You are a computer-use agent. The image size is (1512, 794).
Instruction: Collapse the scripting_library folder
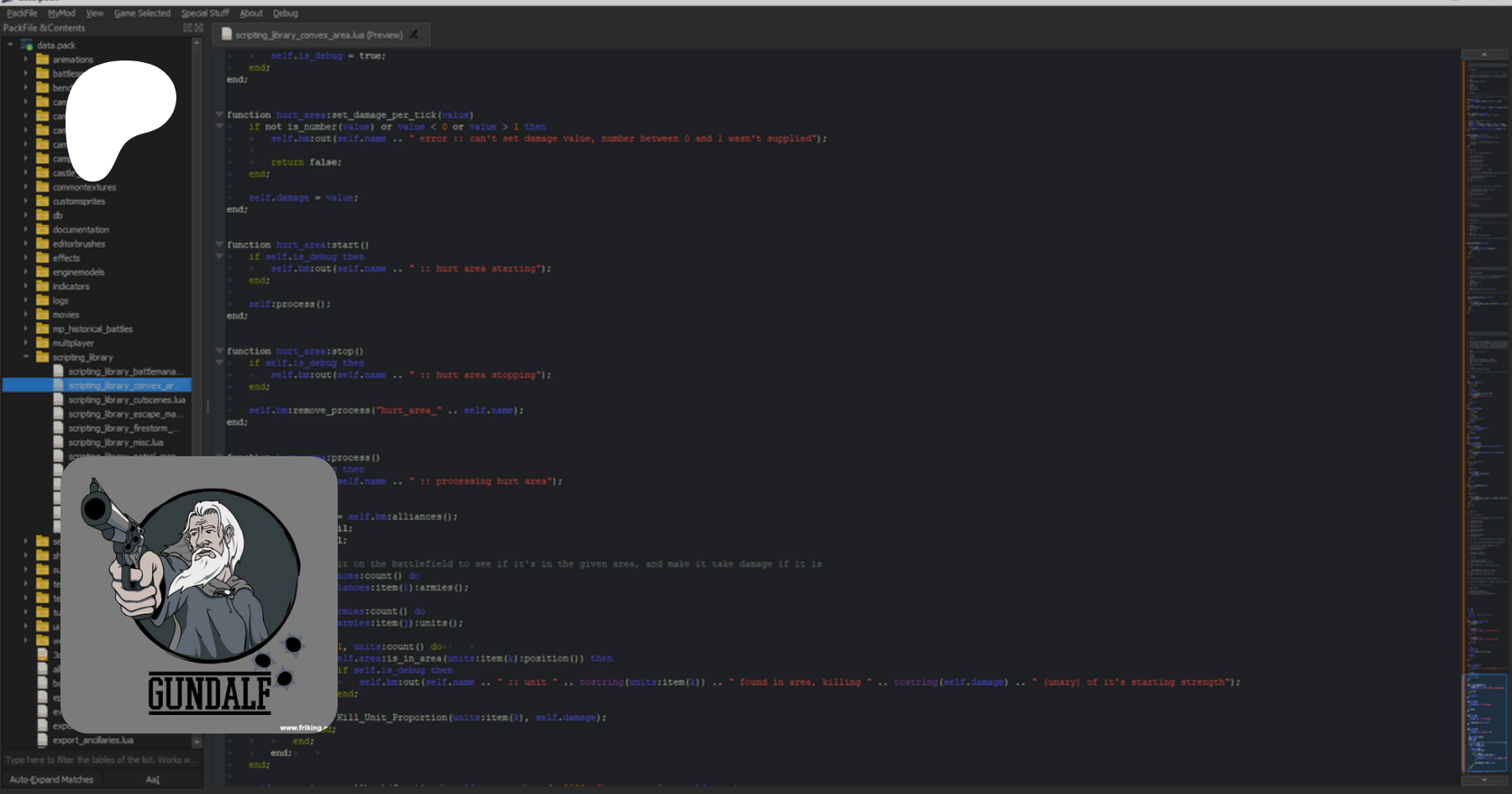26,357
